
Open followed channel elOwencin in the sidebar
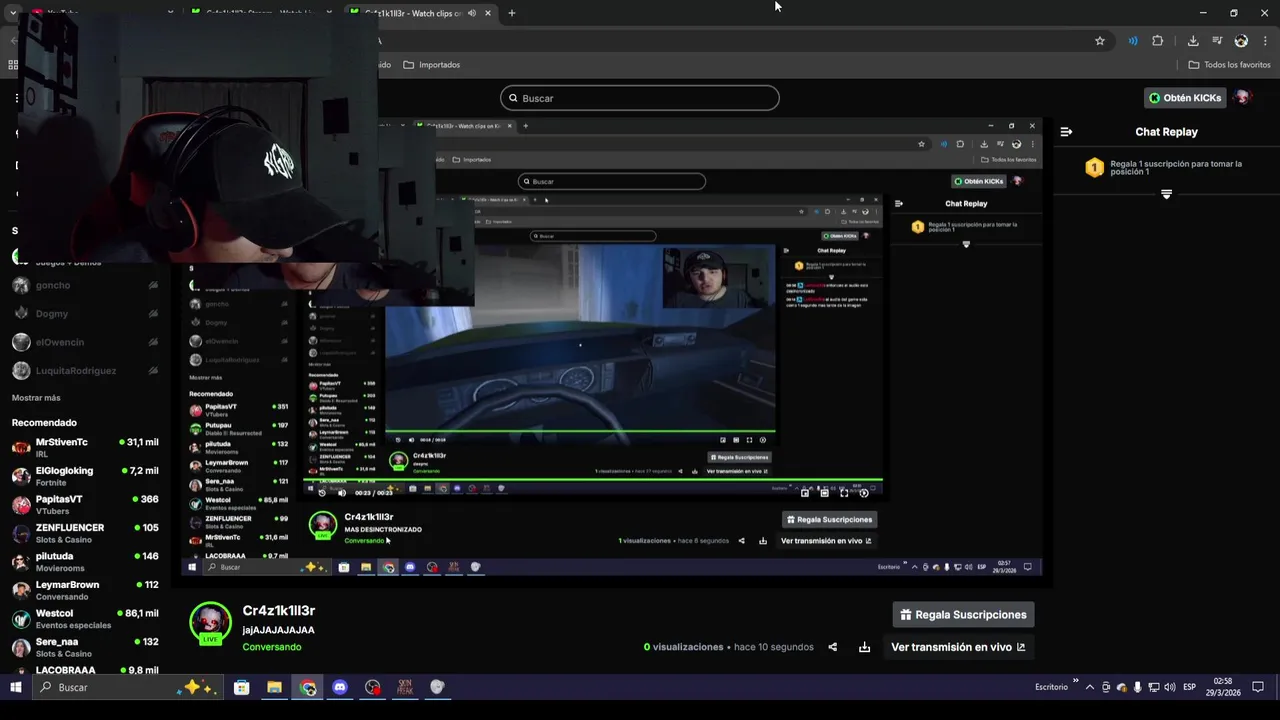coord(85,342)
